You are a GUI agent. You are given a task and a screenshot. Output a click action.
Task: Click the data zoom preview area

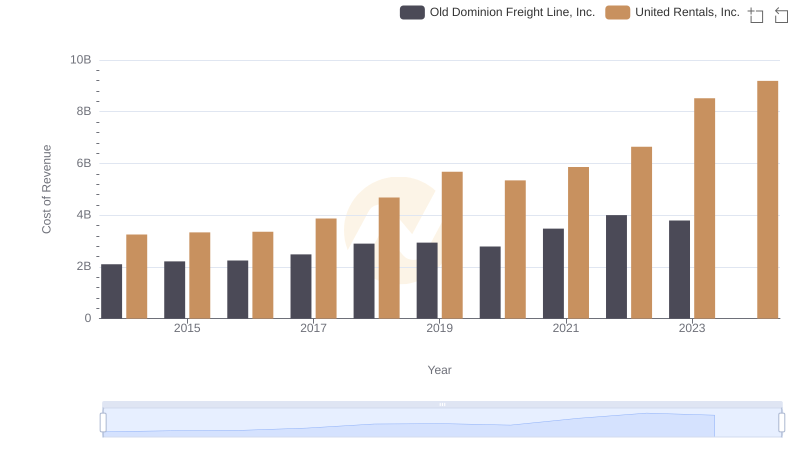click(442, 423)
